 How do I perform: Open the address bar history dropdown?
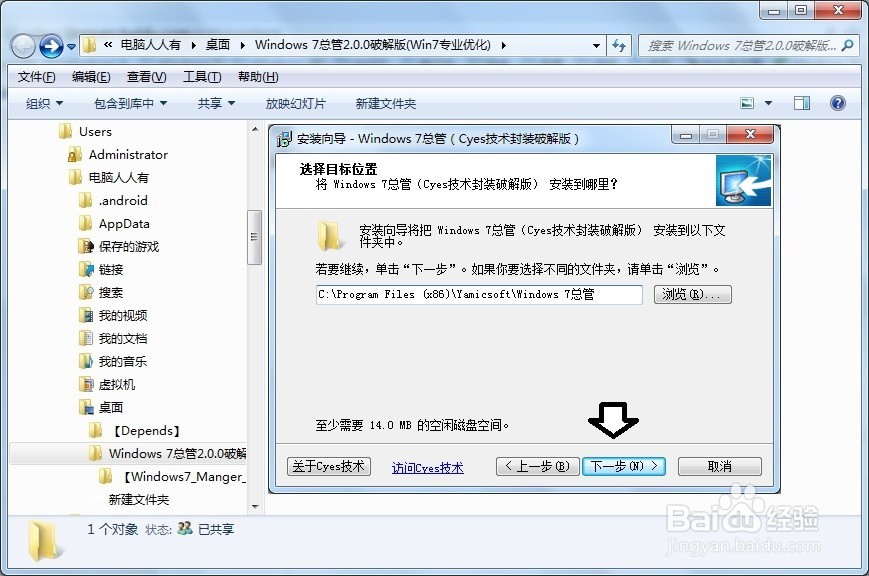click(x=596, y=45)
